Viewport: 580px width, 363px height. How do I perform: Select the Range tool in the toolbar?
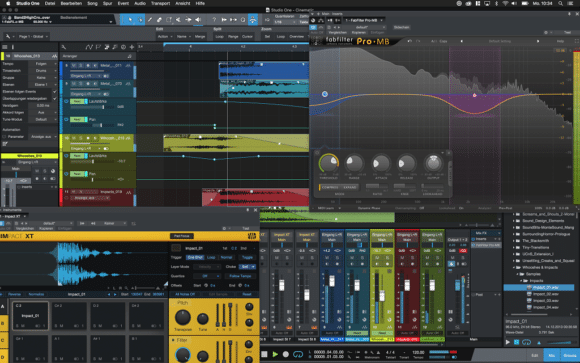[140, 20]
